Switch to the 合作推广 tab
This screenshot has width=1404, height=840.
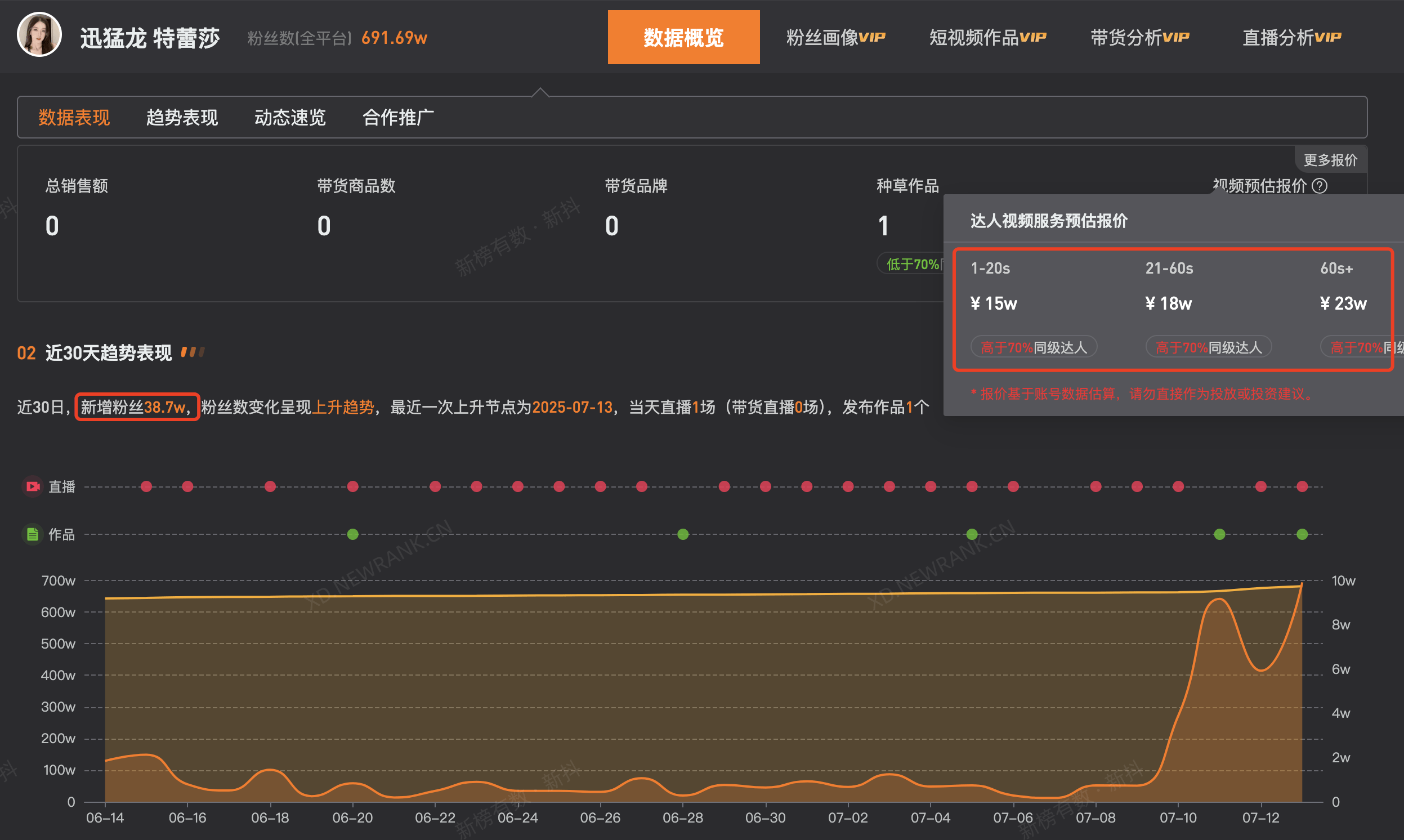(398, 117)
